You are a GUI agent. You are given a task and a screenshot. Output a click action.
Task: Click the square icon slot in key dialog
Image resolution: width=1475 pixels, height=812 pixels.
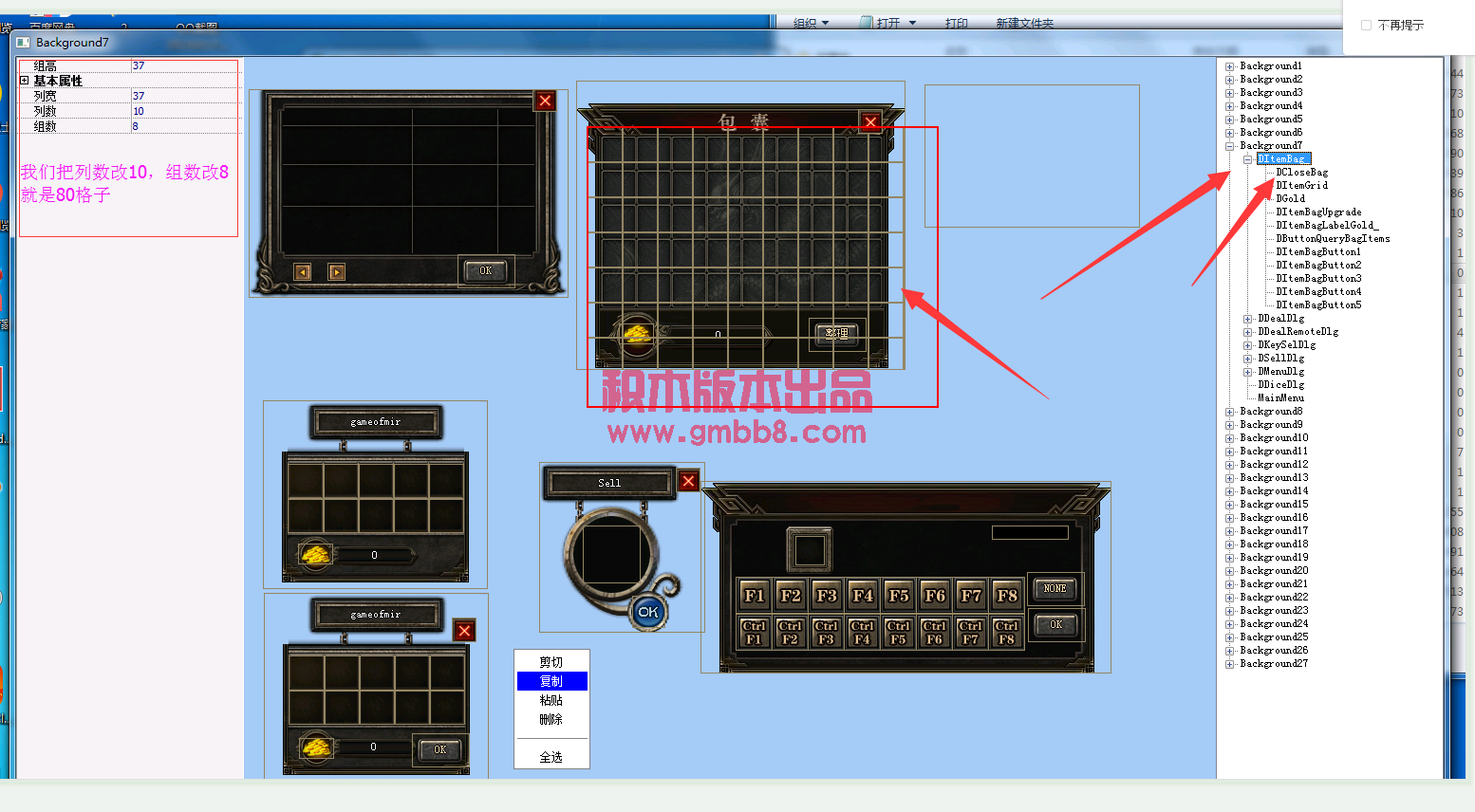tap(810, 550)
